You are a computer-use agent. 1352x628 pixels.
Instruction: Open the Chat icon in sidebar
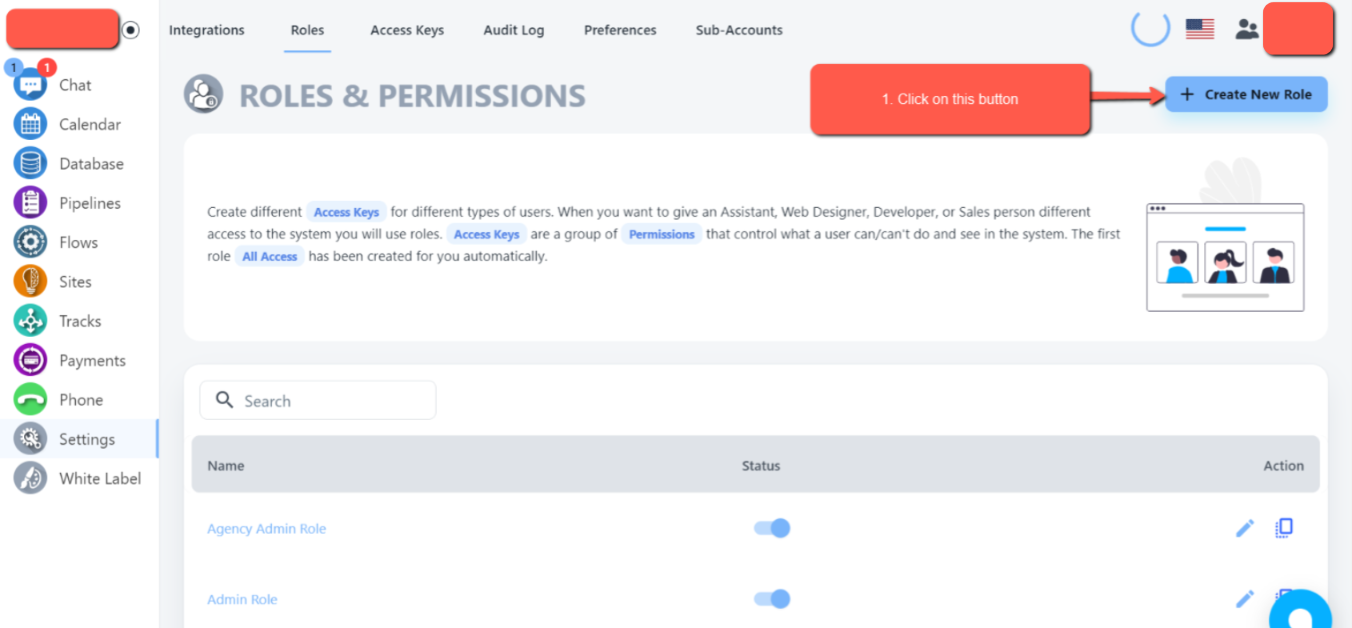point(31,86)
